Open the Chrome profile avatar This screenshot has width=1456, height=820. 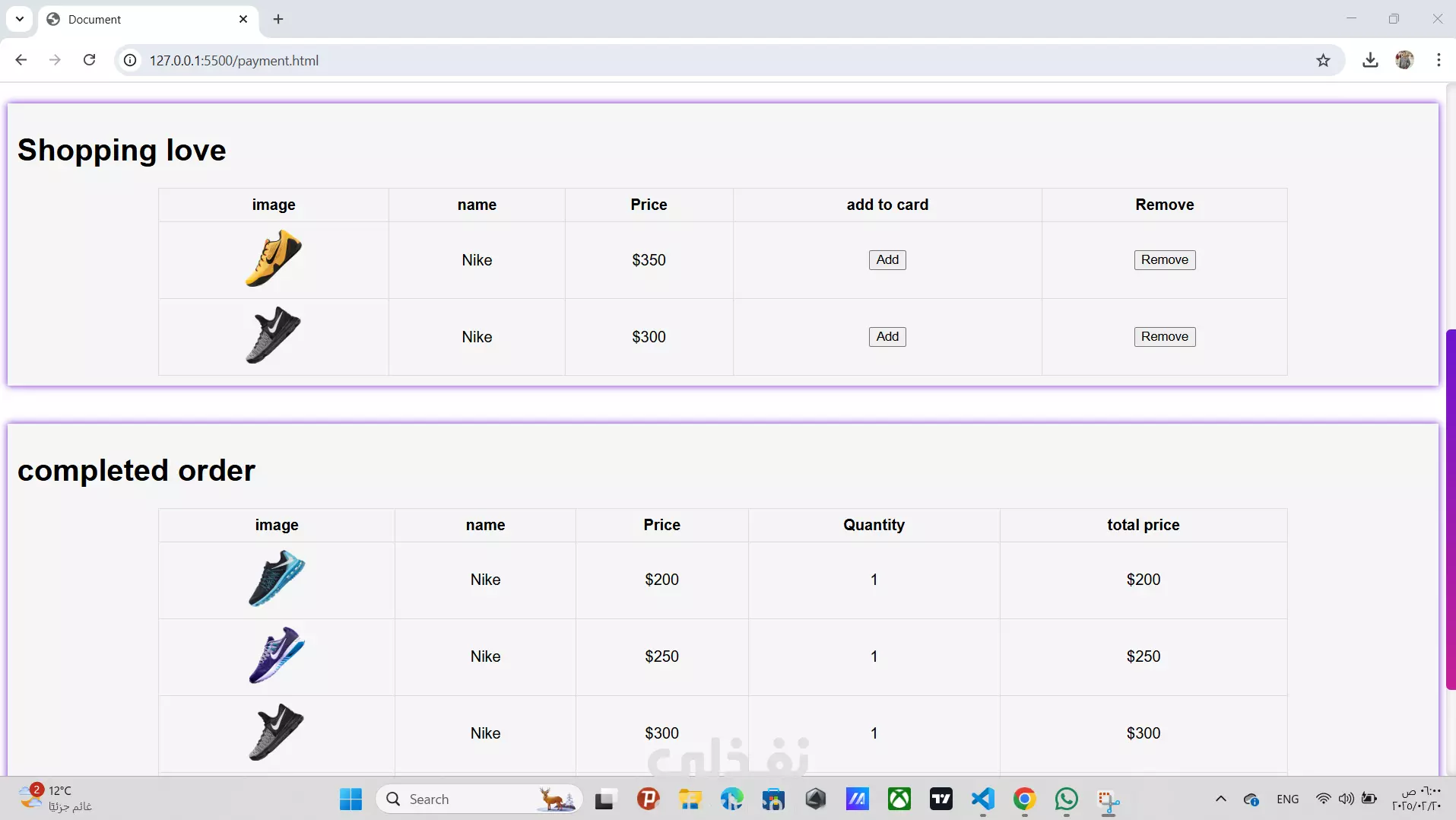(x=1404, y=60)
